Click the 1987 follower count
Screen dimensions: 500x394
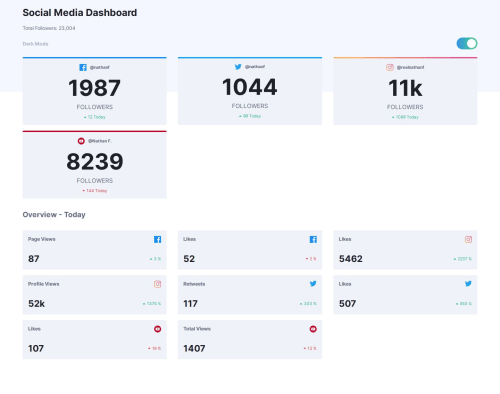pyautogui.click(x=94, y=88)
